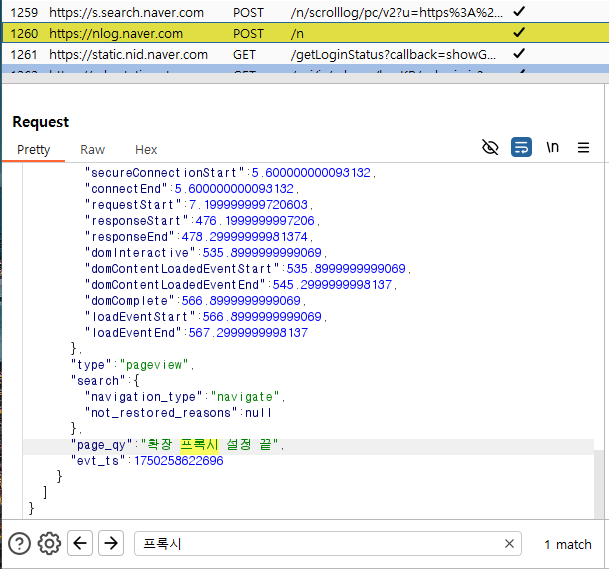609x569 pixels.
Task: Click secureConnectionStart value
Action: click(311, 173)
